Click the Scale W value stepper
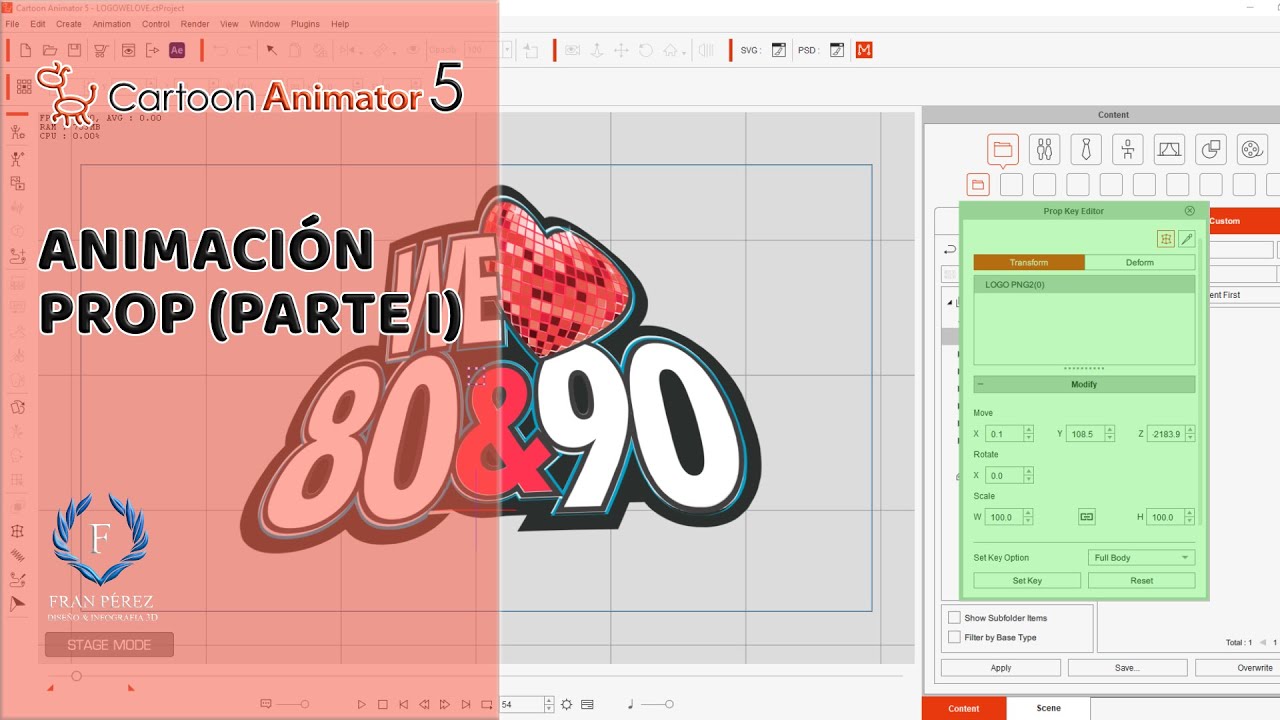The width and height of the screenshot is (1280, 720). 1028,517
